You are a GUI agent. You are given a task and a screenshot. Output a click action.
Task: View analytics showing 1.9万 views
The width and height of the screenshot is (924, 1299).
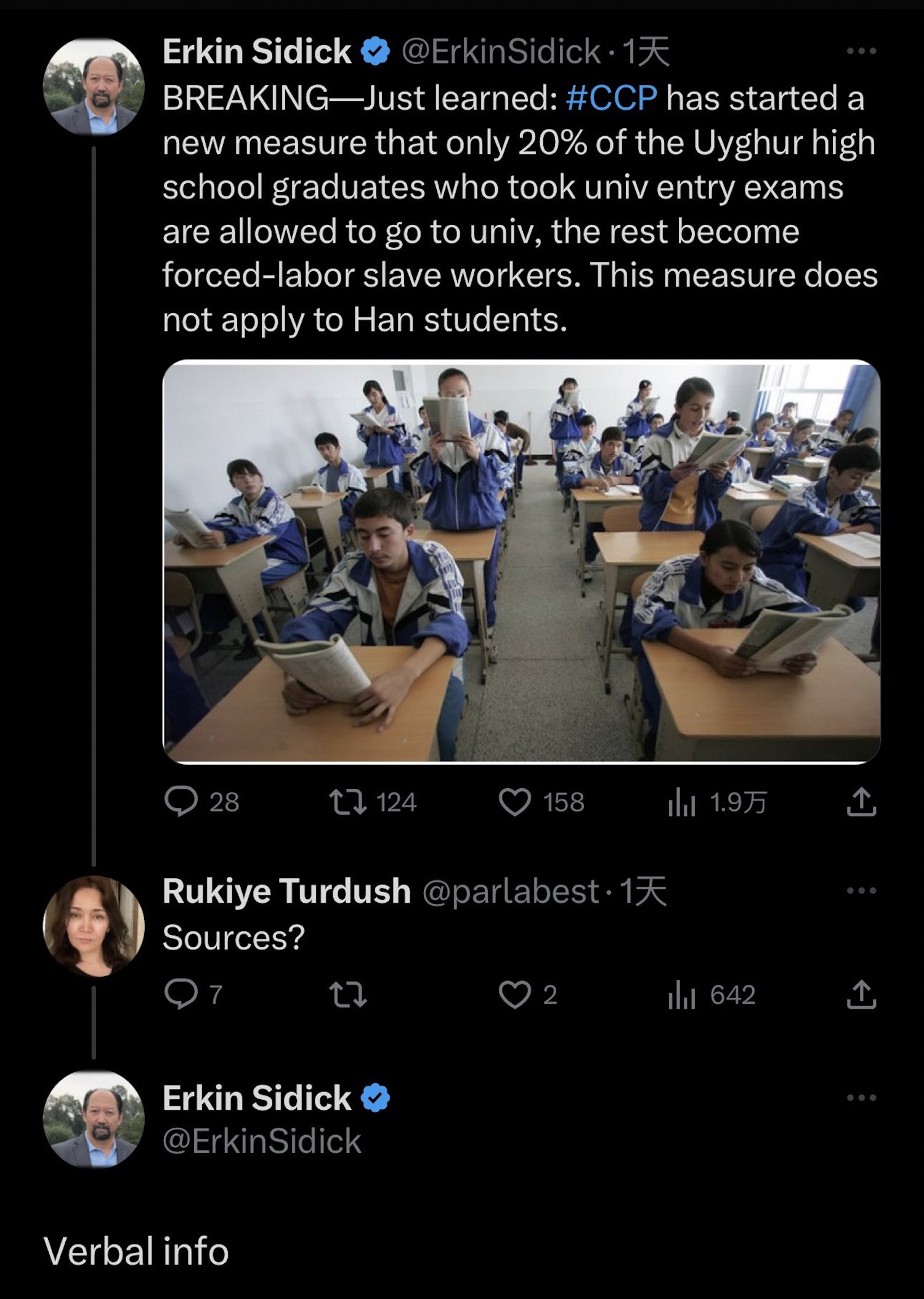(681, 802)
